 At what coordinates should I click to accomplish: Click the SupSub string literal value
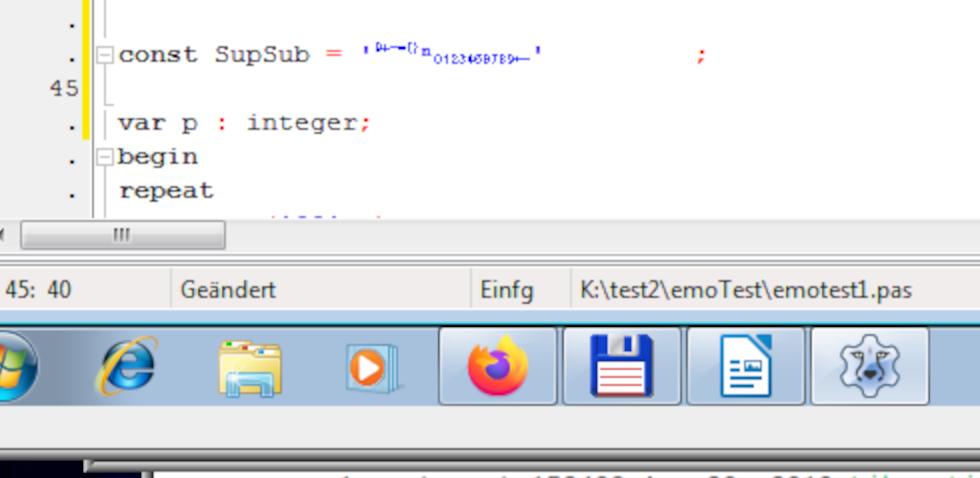452,54
